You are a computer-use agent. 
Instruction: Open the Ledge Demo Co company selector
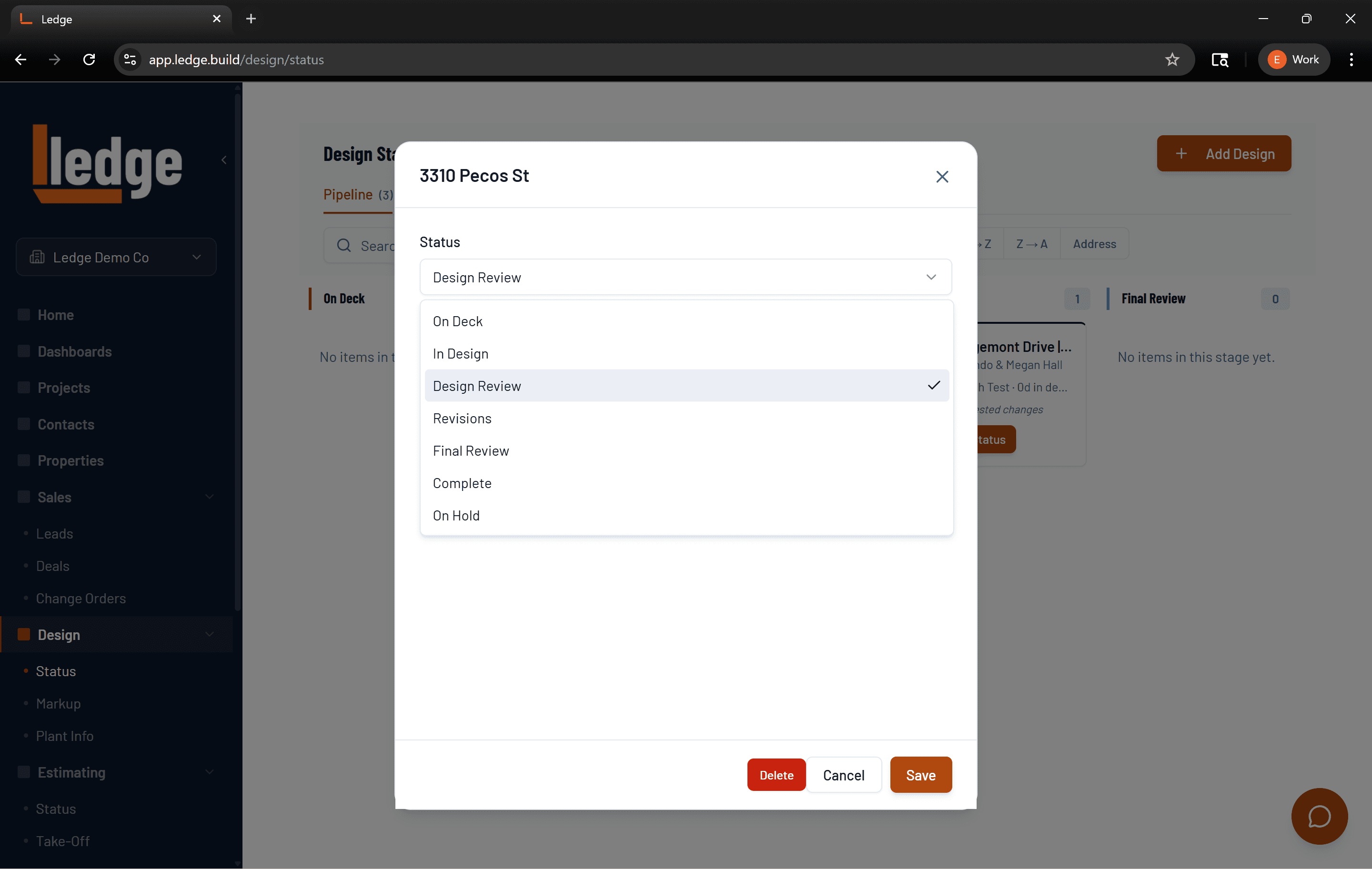116,257
